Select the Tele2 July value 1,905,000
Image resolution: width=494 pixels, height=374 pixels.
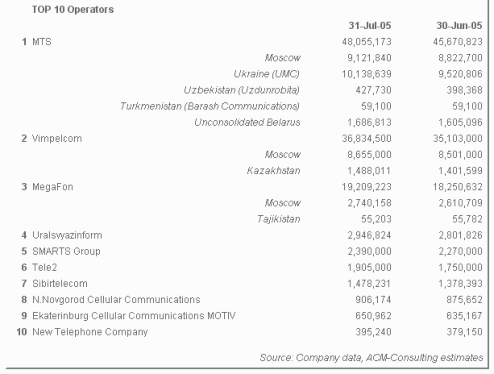(369, 267)
